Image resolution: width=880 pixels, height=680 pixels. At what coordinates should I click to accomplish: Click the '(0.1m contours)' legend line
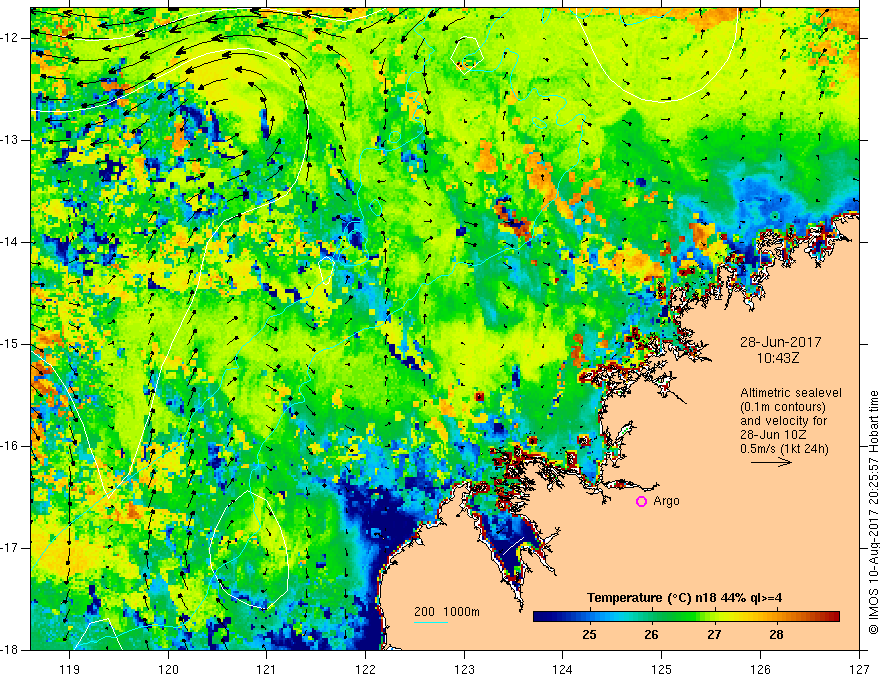coord(783,407)
